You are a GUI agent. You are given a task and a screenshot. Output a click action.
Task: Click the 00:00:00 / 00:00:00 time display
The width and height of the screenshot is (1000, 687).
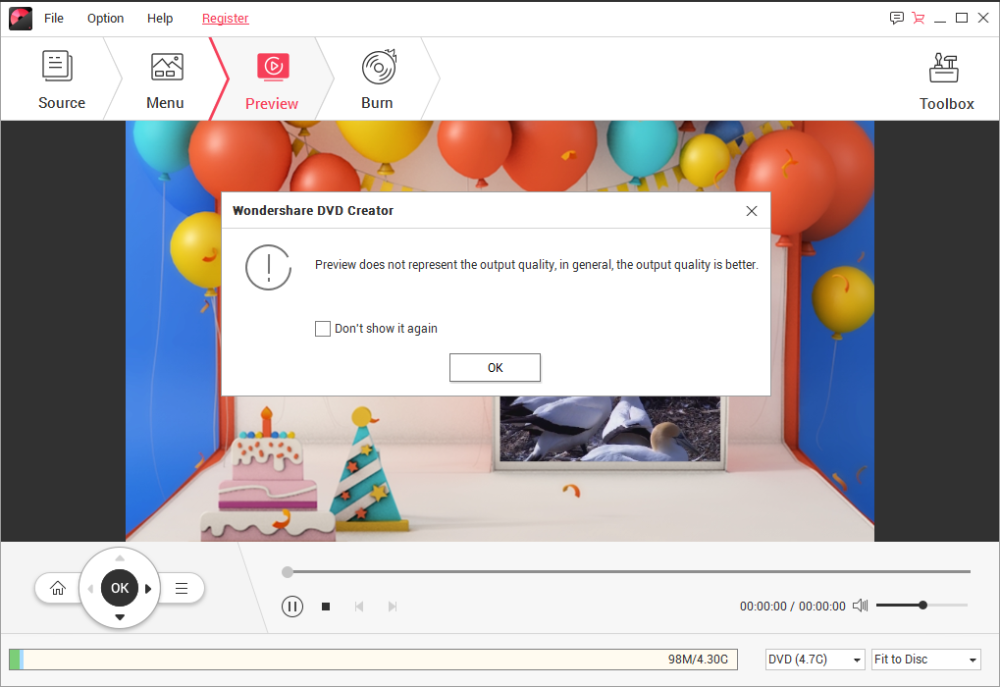pyautogui.click(x=792, y=606)
